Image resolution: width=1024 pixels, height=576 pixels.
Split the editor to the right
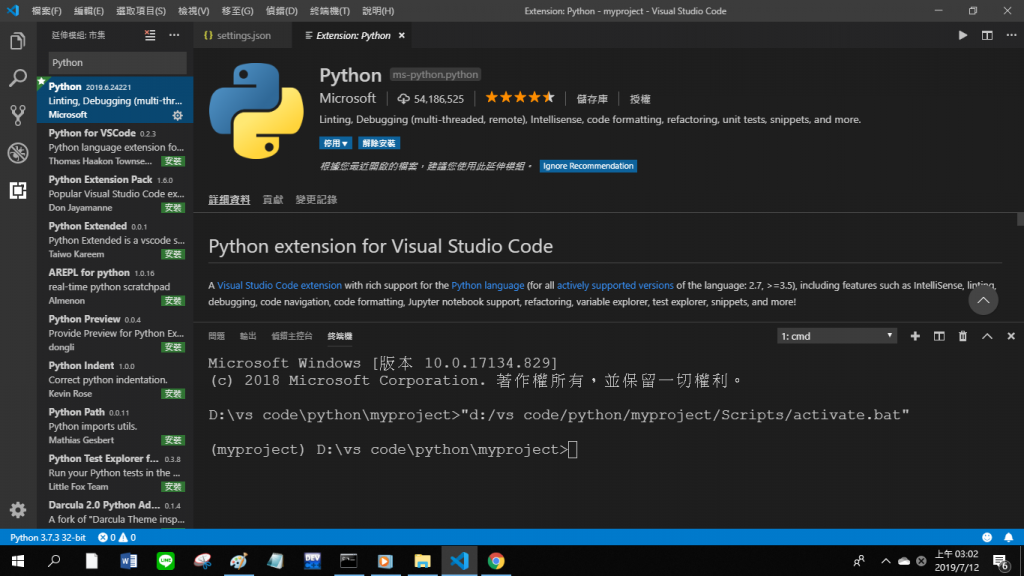pyautogui.click(x=987, y=35)
